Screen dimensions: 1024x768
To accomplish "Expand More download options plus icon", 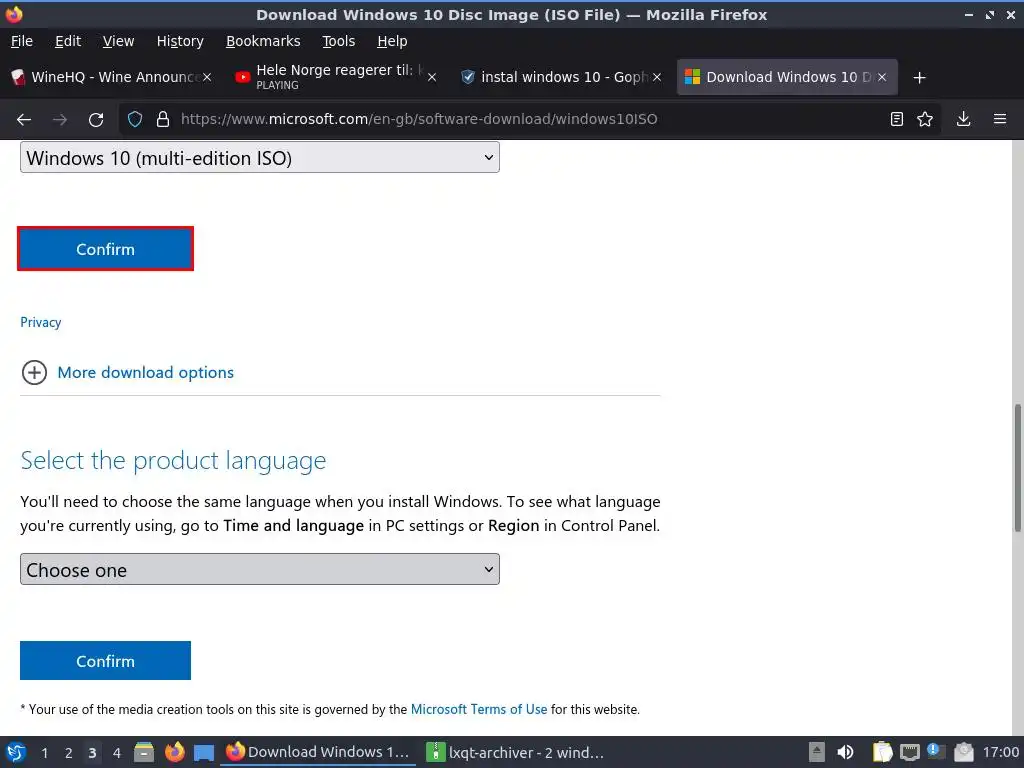I will coord(34,372).
